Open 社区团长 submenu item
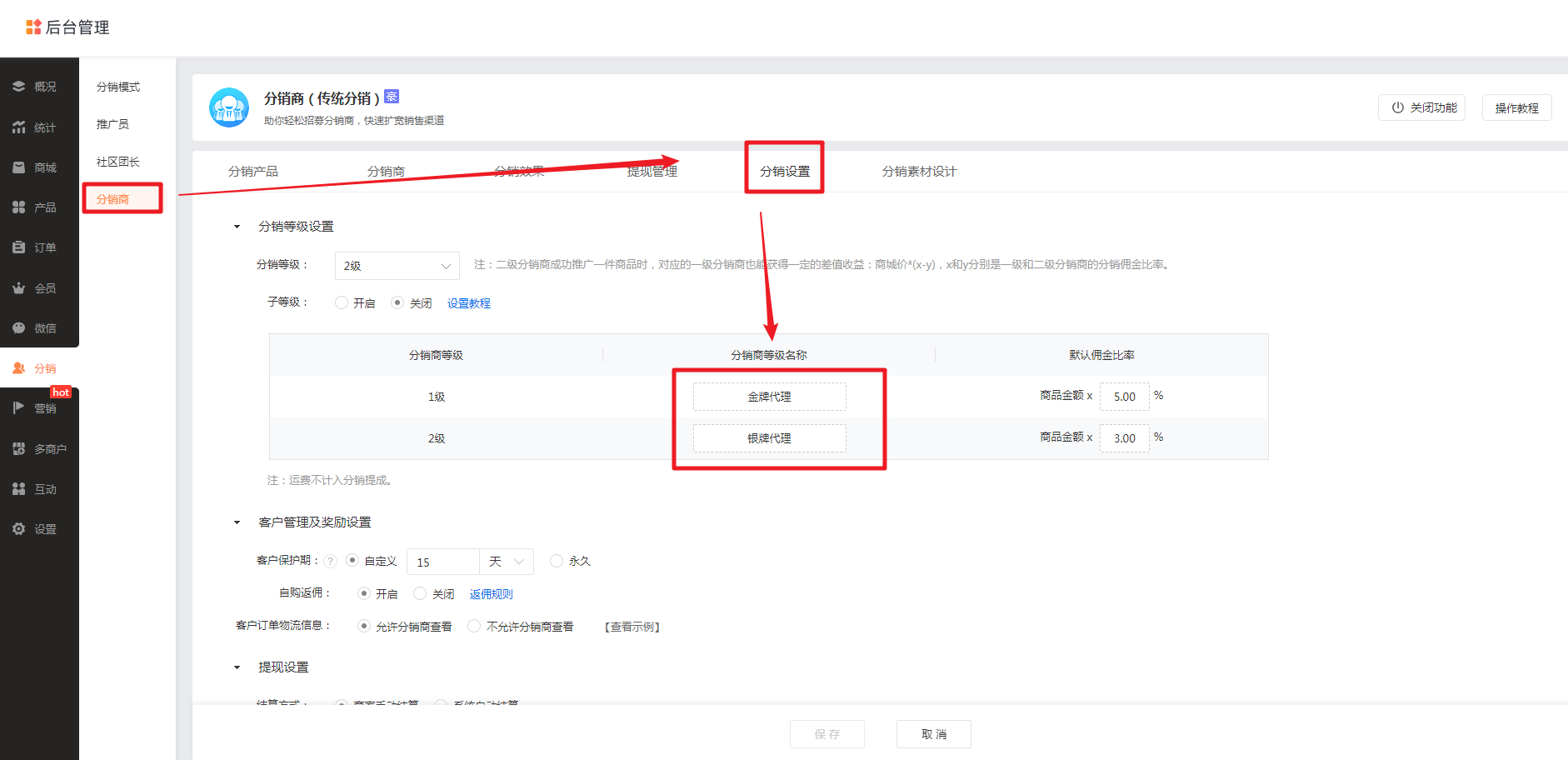 (118, 162)
